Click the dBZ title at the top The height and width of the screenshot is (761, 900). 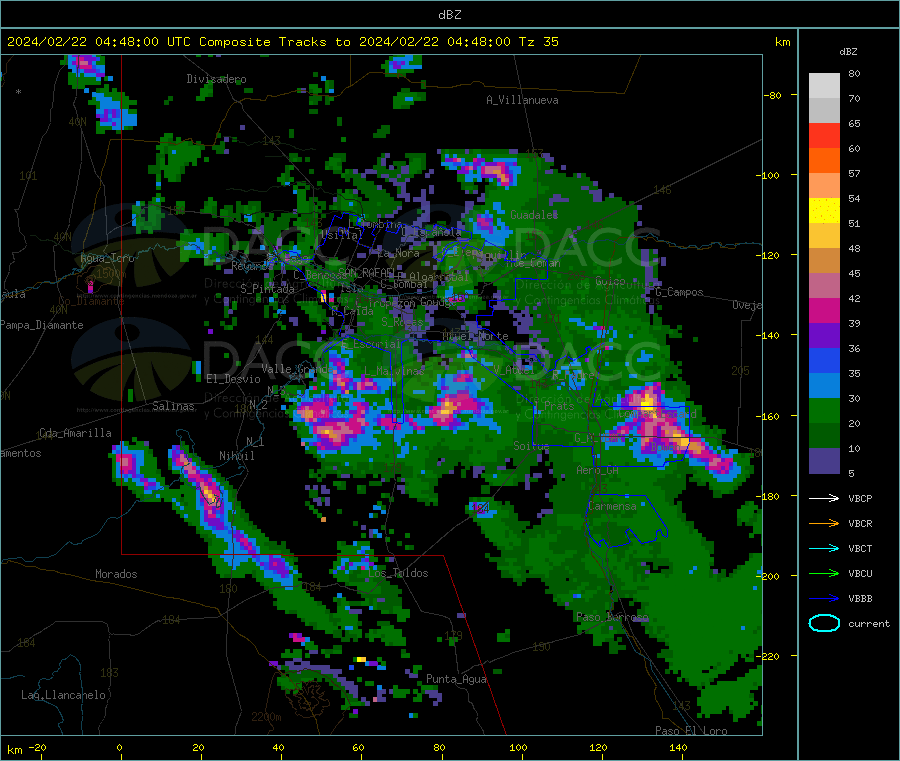[449, 15]
